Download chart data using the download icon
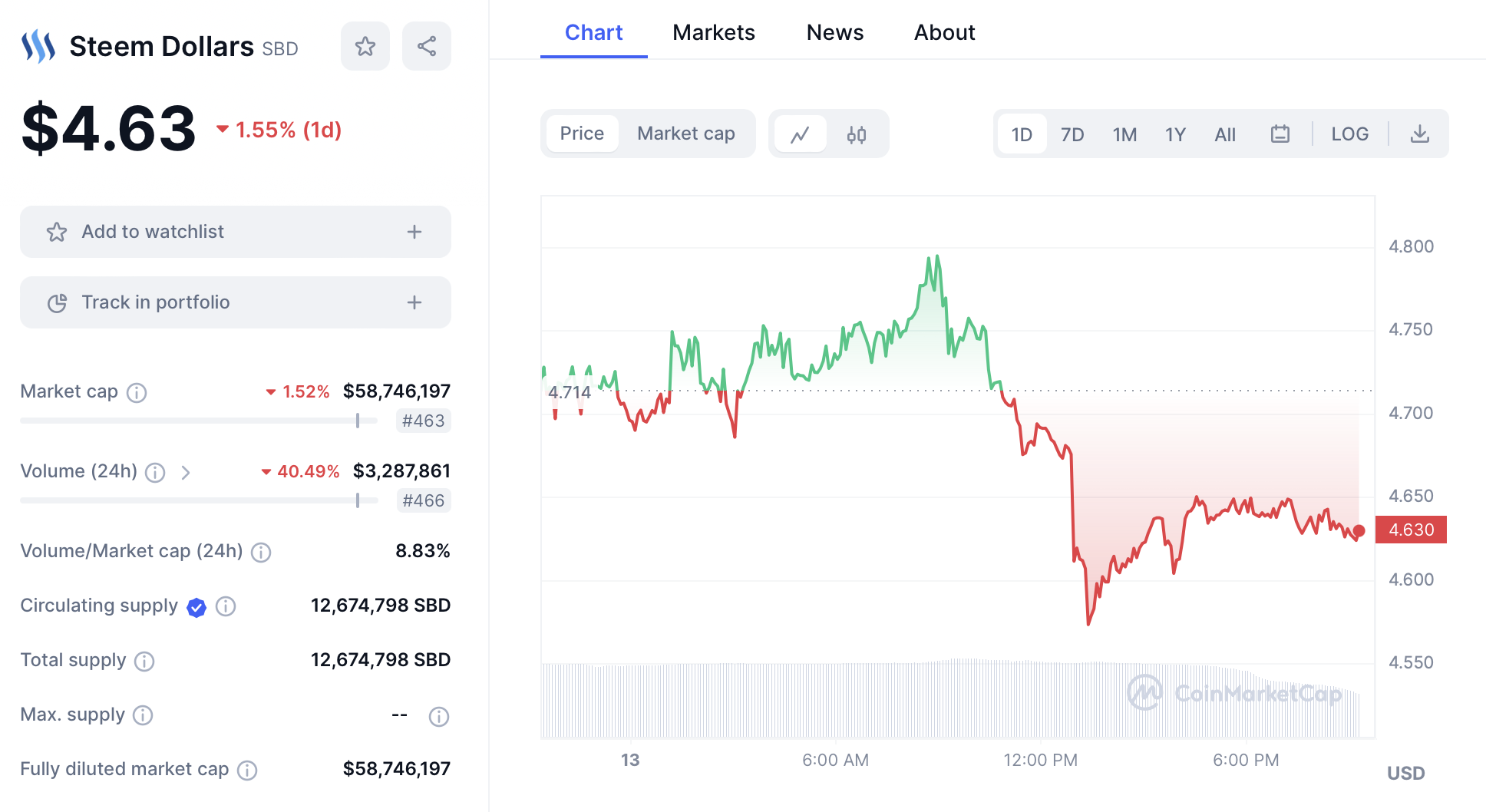 pyautogui.click(x=1420, y=134)
